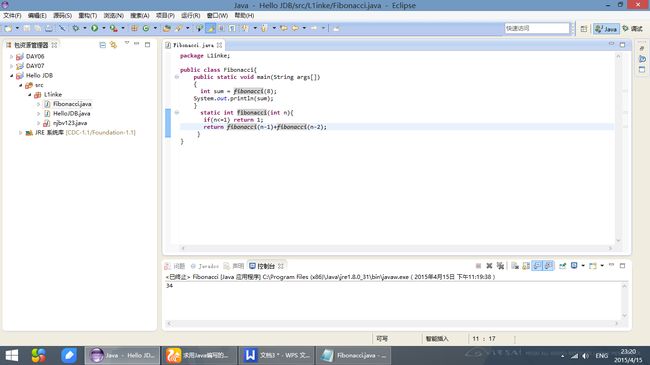
Task: Toggle Show Console on standard output
Action: pos(537,266)
